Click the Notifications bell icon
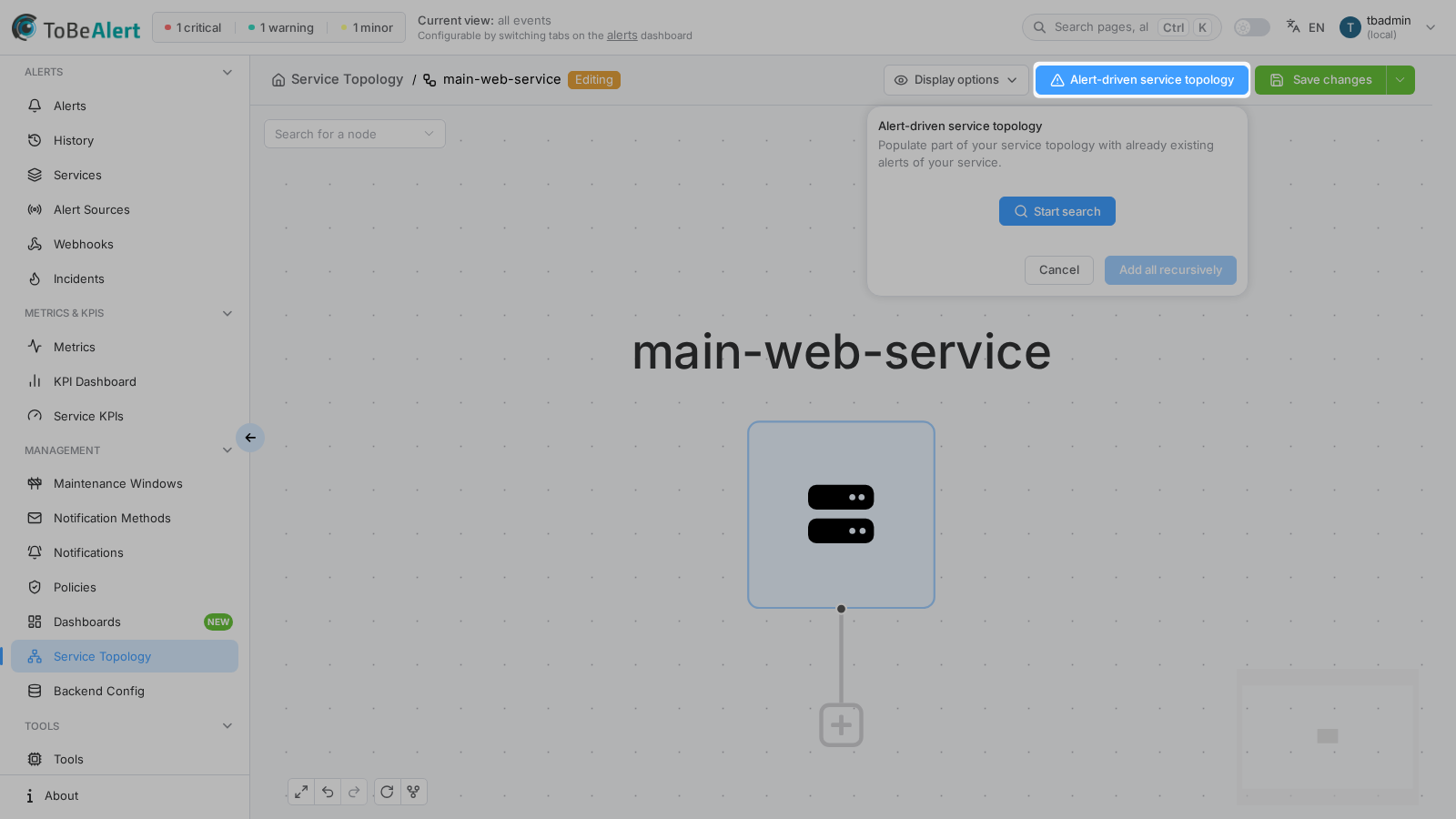Viewport: 1456px width, 819px height. [35, 552]
